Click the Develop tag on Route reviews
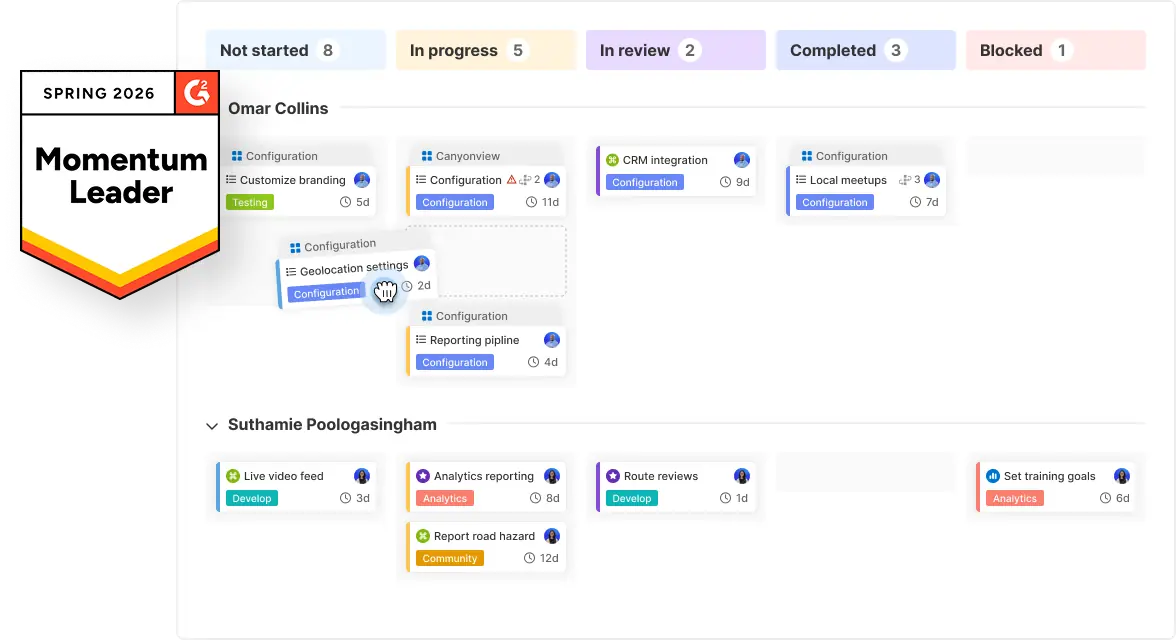 pos(632,498)
